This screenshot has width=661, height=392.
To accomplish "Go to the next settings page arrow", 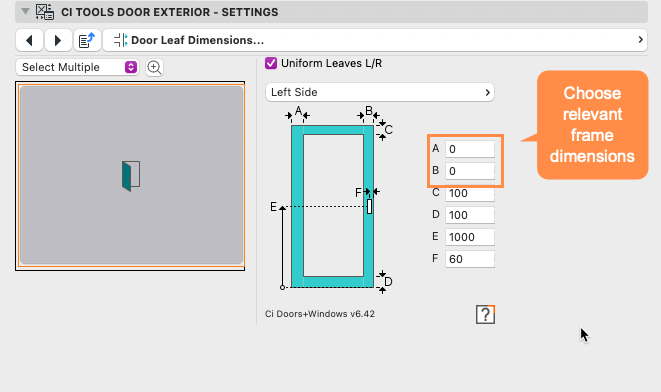I will (x=58, y=40).
